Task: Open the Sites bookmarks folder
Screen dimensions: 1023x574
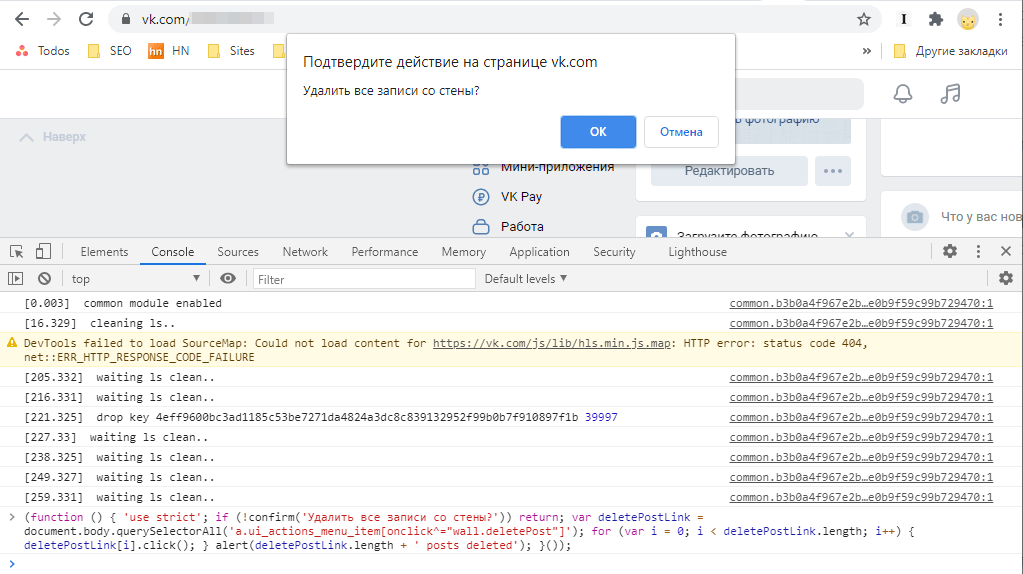Action: (231, 51)
